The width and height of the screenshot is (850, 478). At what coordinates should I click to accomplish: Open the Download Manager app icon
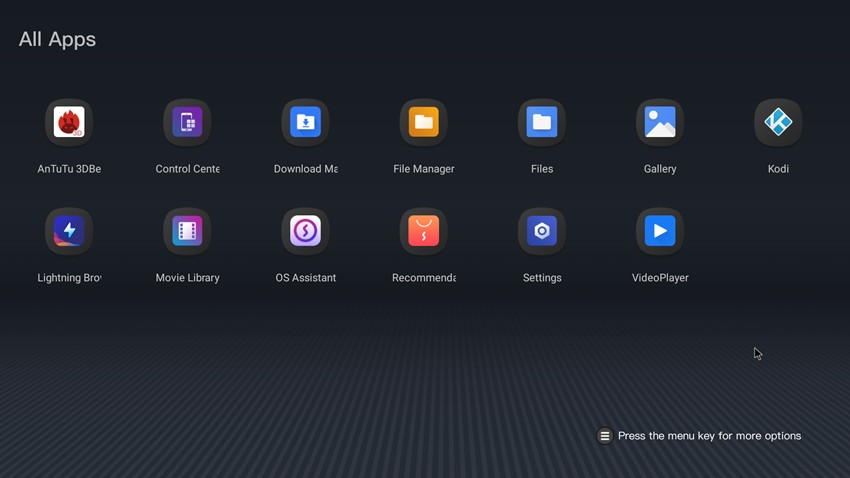tap(305, 123)
